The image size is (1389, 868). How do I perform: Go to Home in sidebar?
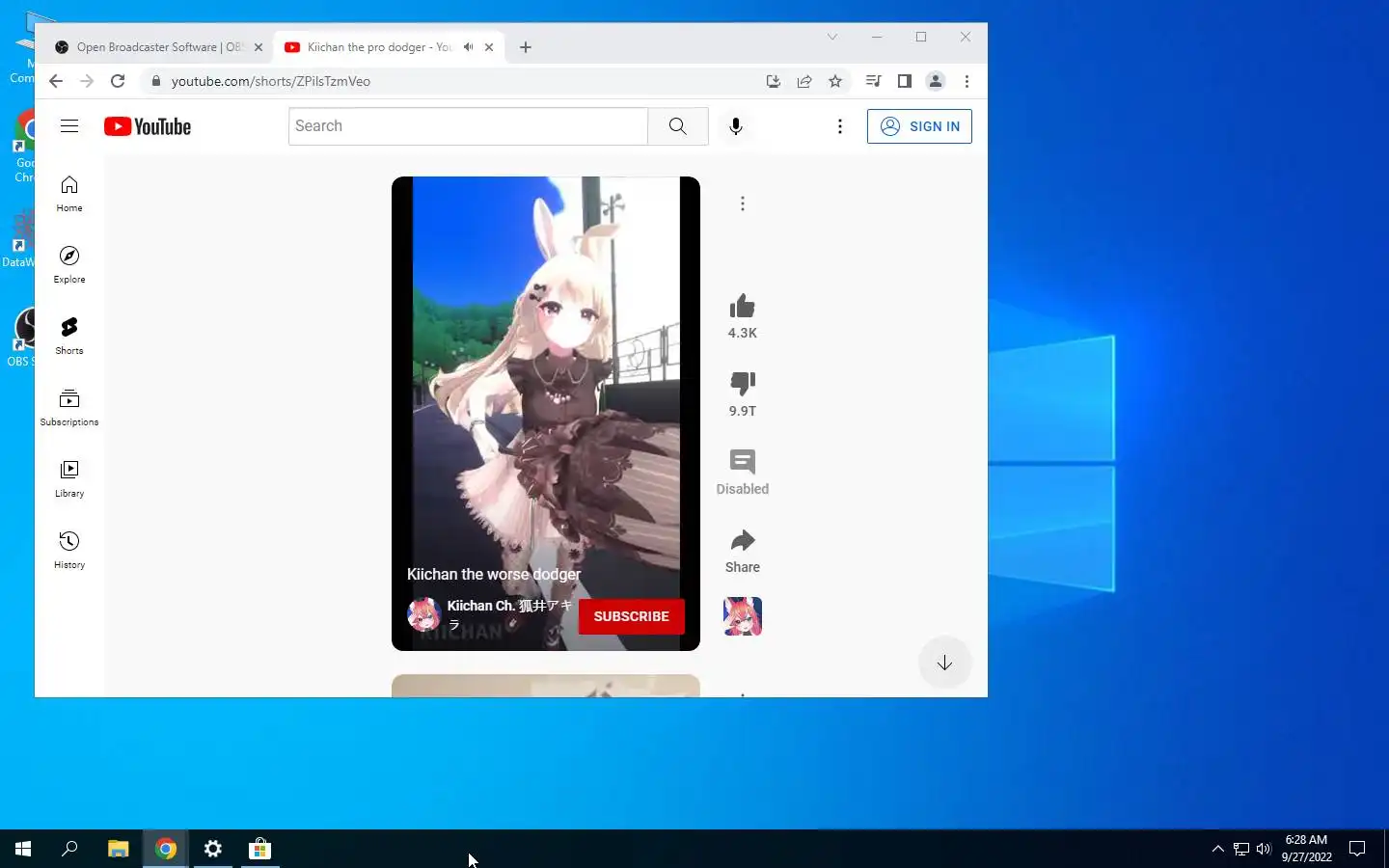(69, 193)
